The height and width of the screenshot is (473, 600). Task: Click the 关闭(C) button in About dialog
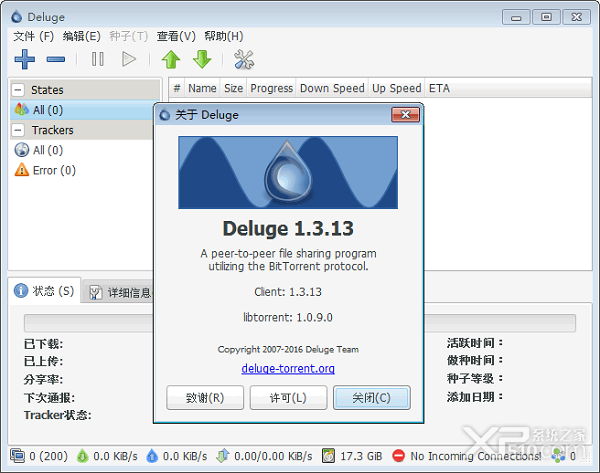(372, 398)
